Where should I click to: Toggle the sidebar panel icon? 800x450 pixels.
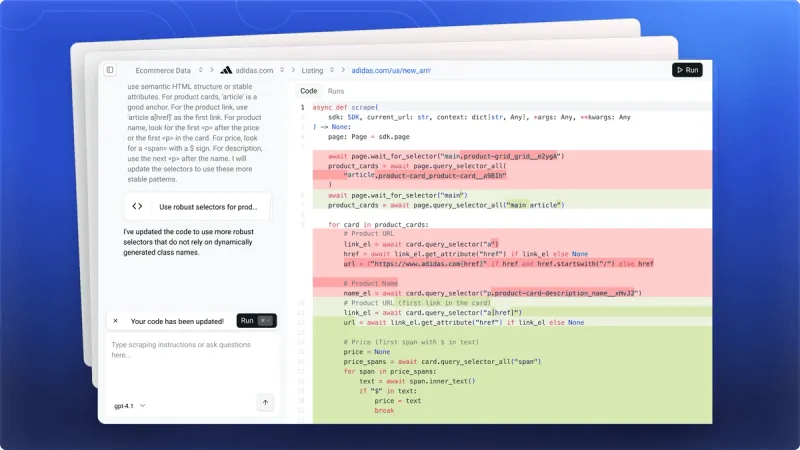click(x=110, y=70)
